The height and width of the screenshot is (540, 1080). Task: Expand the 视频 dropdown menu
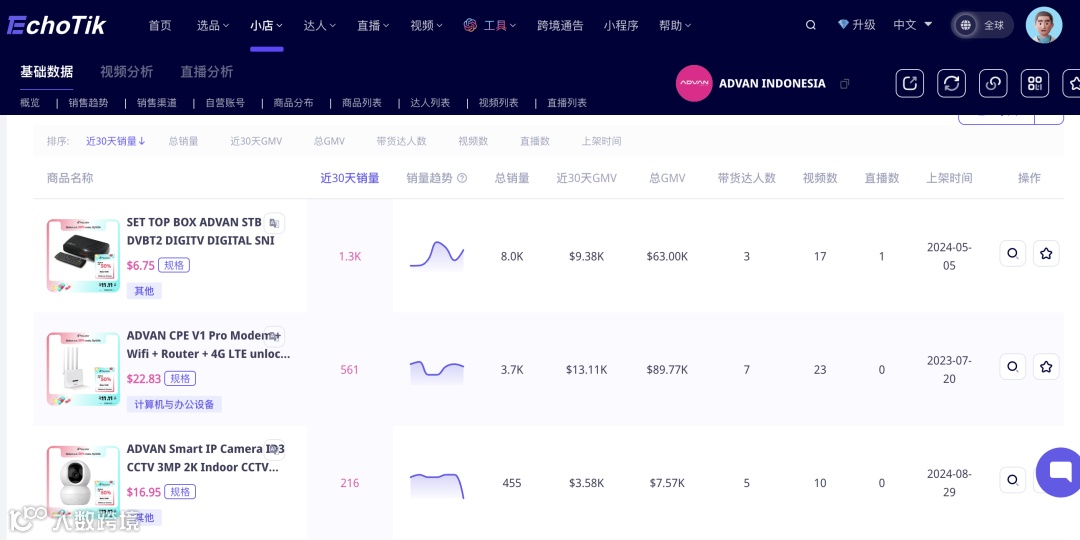(426, 25)
